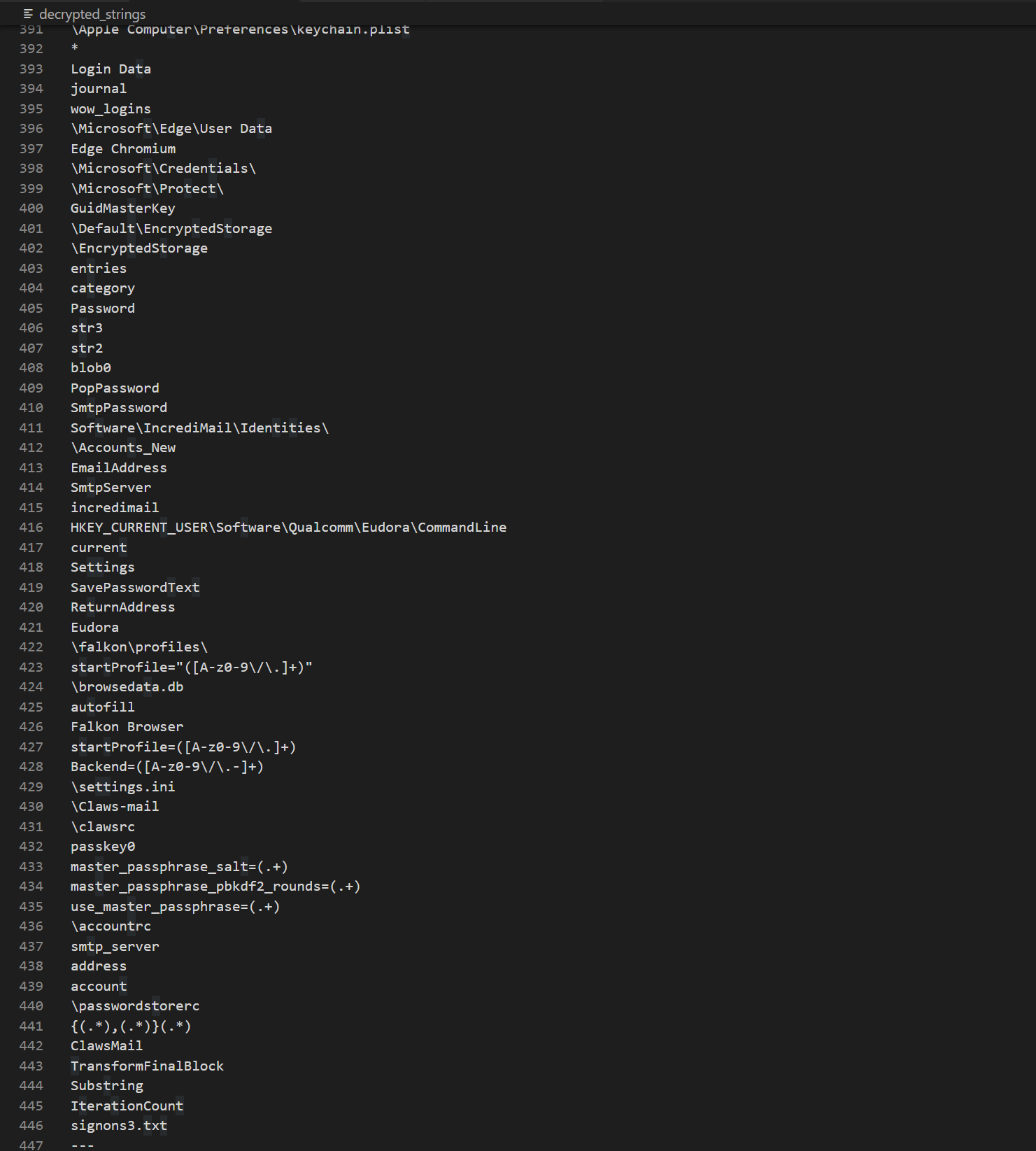
Task: Click the HKEY_CURRENT_USER Eudora registry path line
Action: 288,528
